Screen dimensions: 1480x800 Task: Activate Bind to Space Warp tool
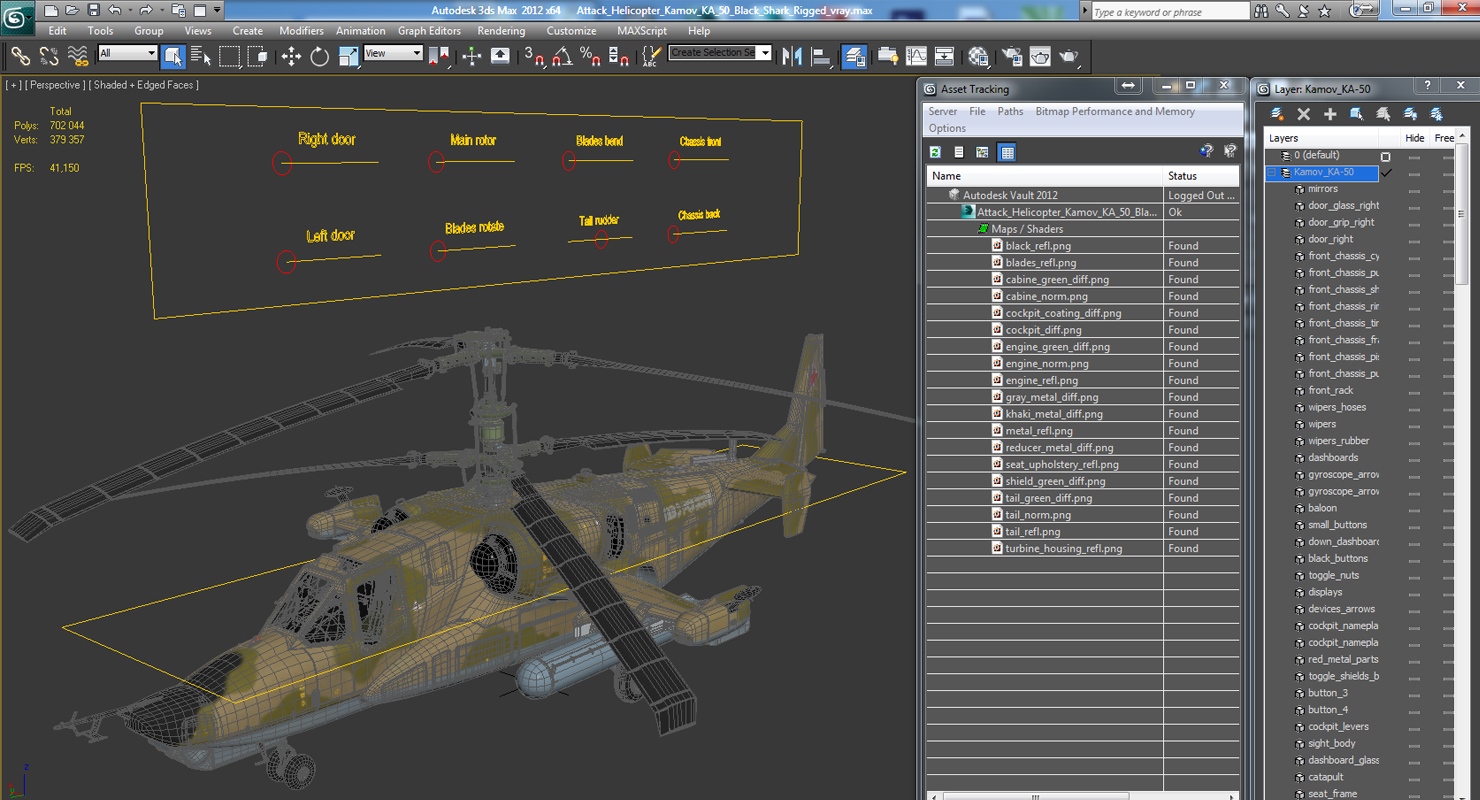point(78,57)
